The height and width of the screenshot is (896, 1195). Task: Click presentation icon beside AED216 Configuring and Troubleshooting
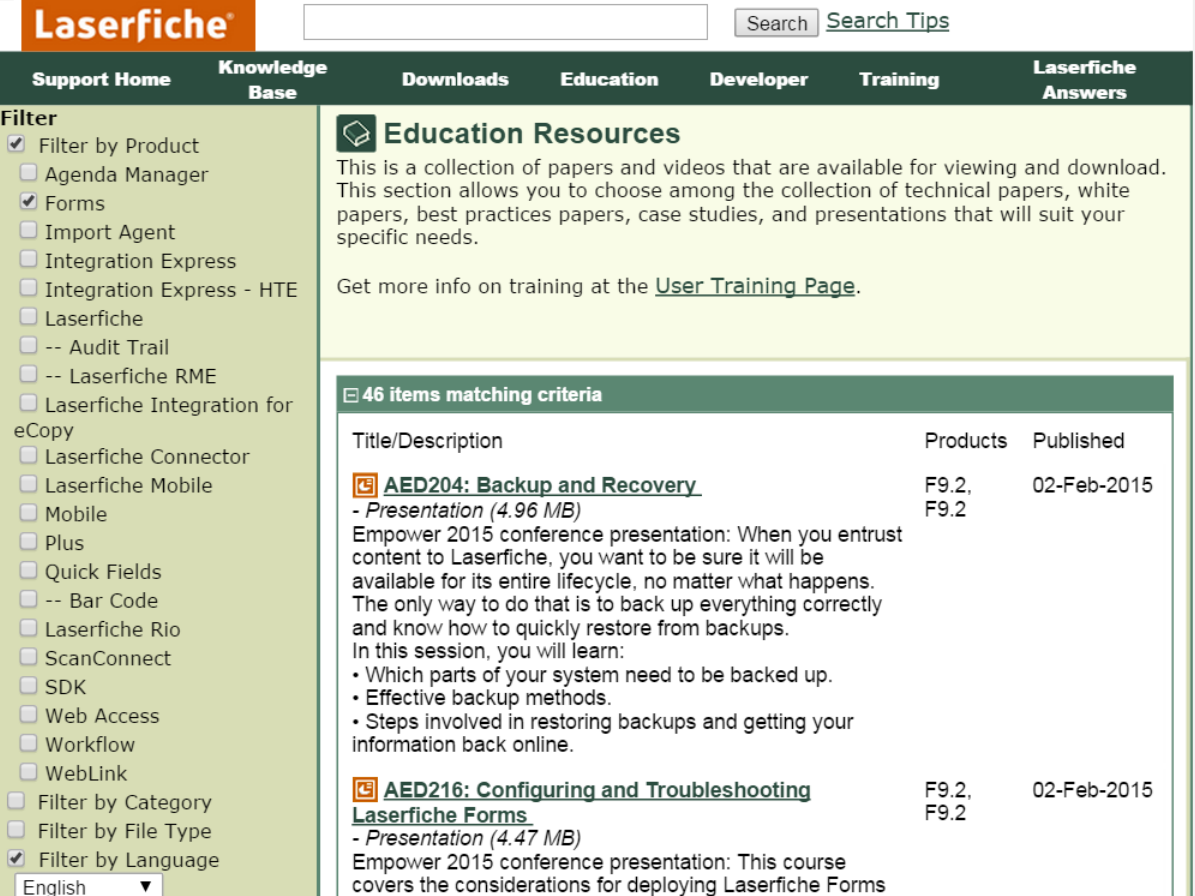point(364,789)
